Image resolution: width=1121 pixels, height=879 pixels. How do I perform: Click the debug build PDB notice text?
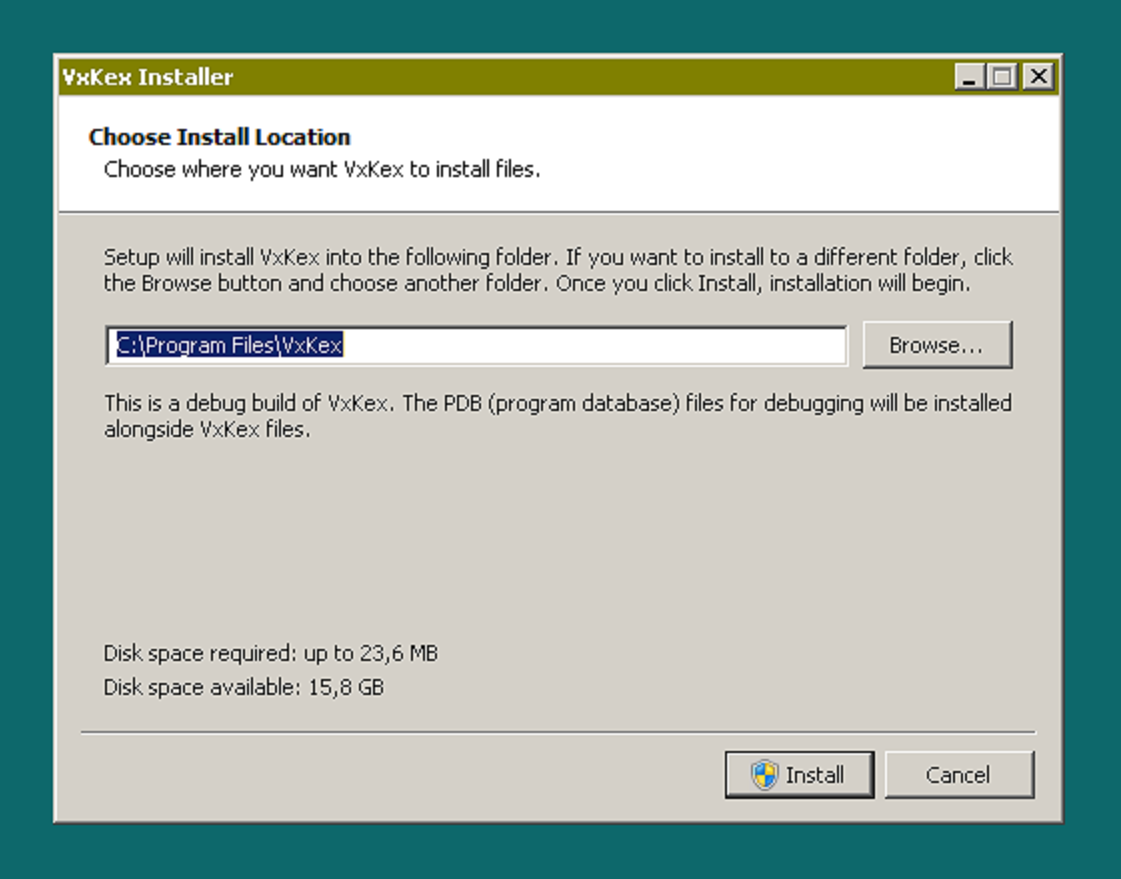point(558,416)
